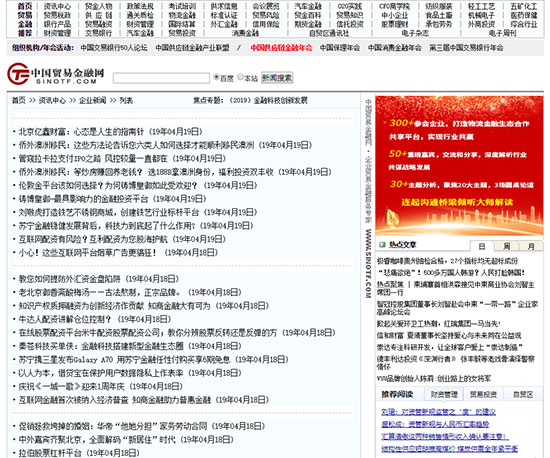This screenshot has width=550, height=458.
Task: Select the 百度 search radio button
Action: (x=216, y=77)
